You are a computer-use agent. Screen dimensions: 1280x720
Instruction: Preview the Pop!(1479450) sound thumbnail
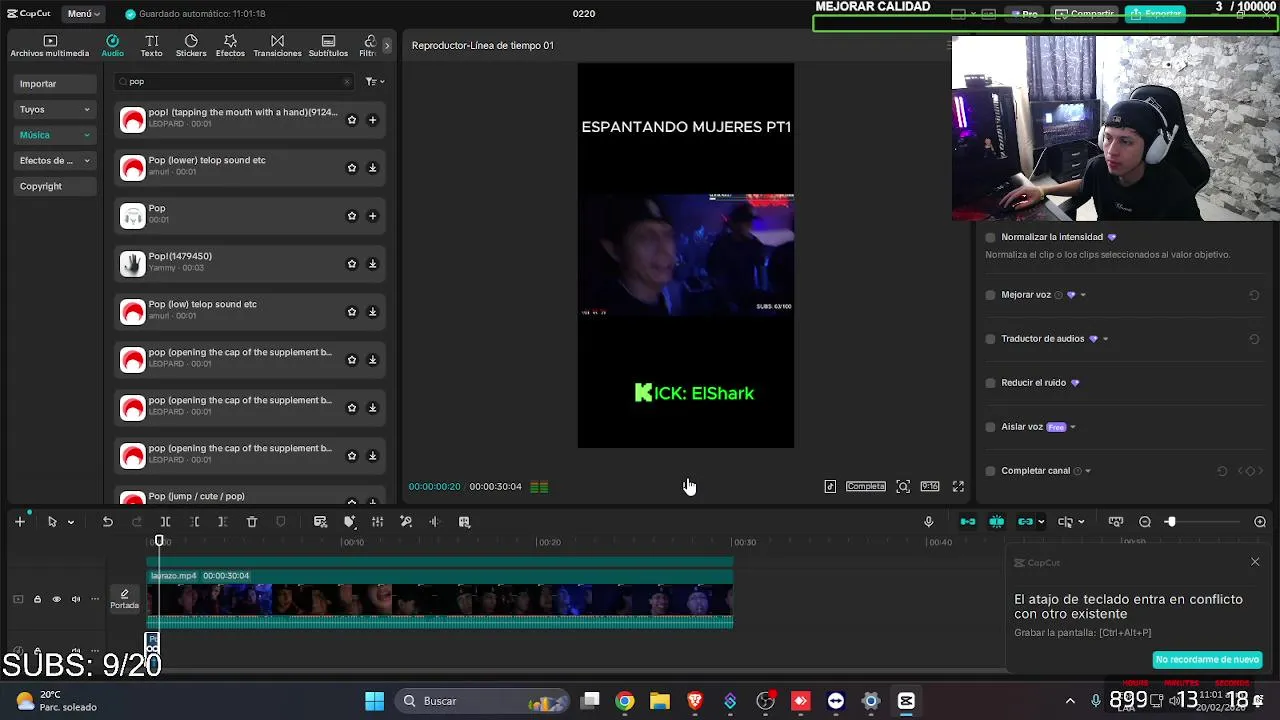pyautogui.click(x=132, y=264)
